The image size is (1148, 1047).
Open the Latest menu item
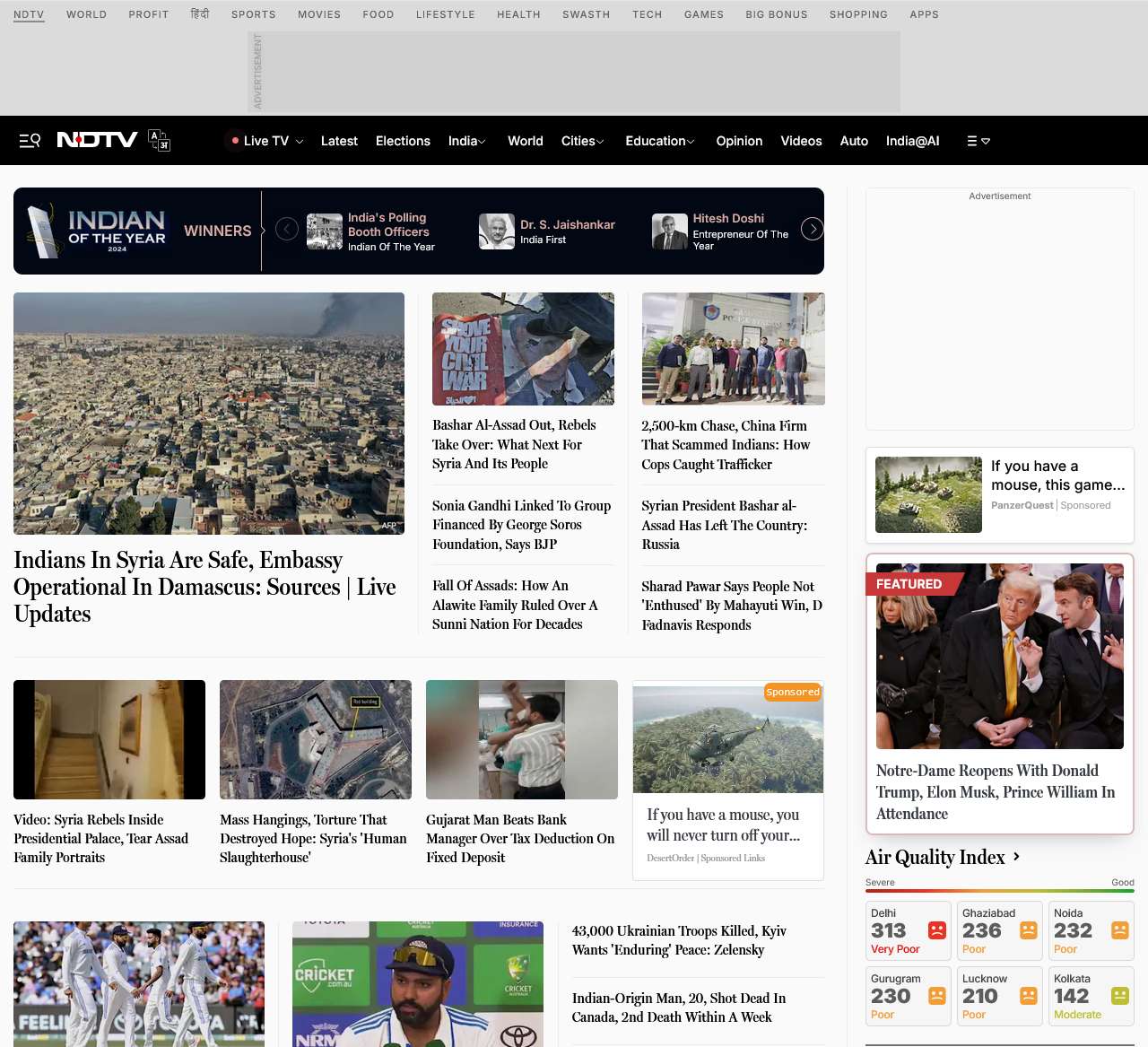(x=339, y=141)
